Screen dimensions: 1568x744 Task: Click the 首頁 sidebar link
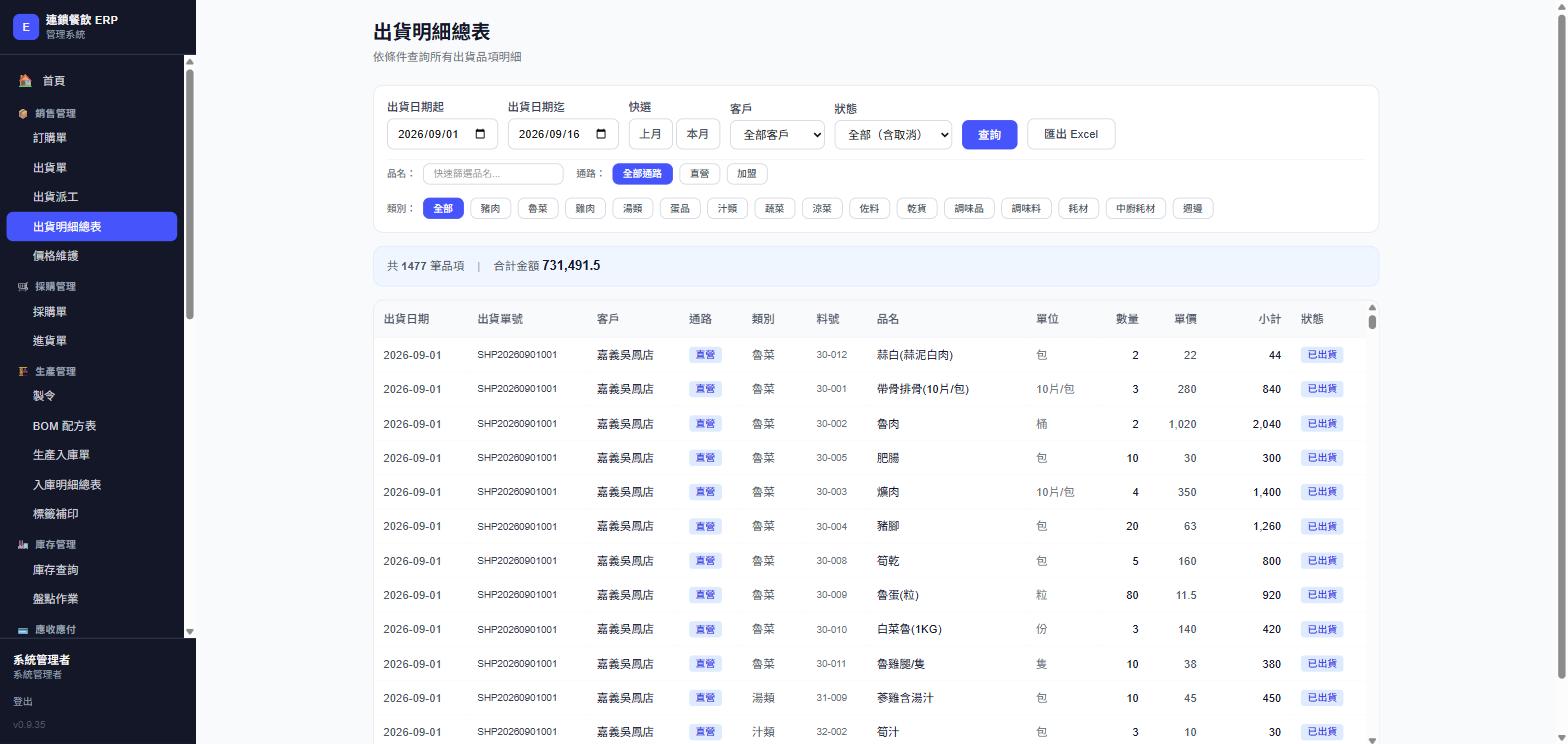pos(92,81)
